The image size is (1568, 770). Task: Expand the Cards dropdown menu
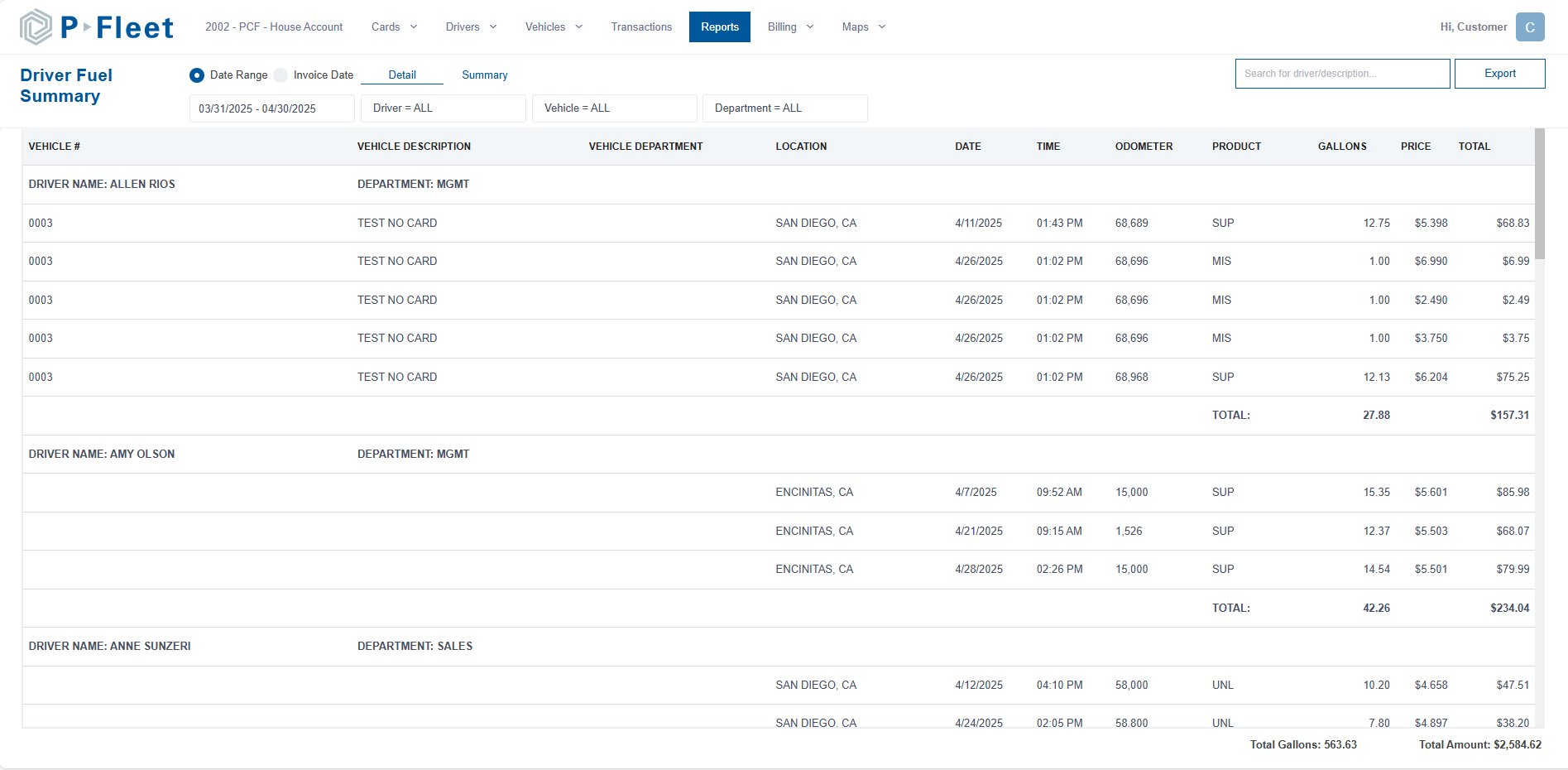coord(393,26)
